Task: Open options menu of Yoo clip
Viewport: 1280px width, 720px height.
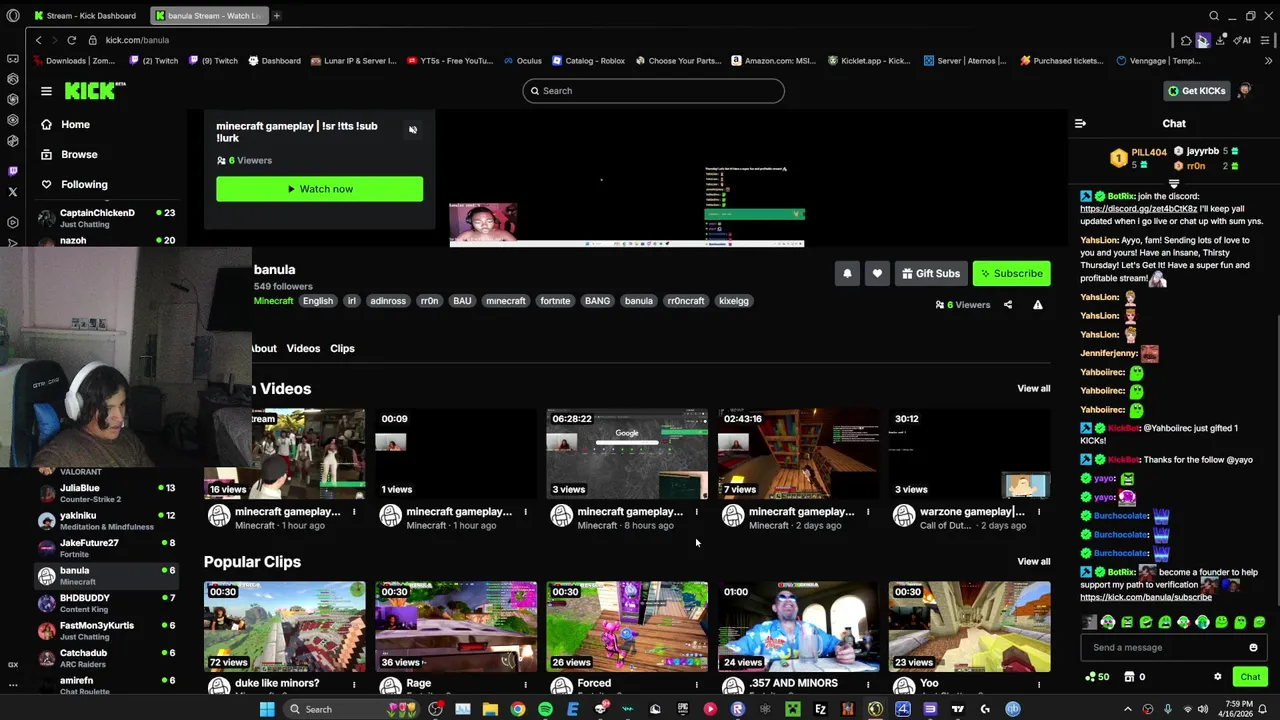Action: coord(1038,684)
